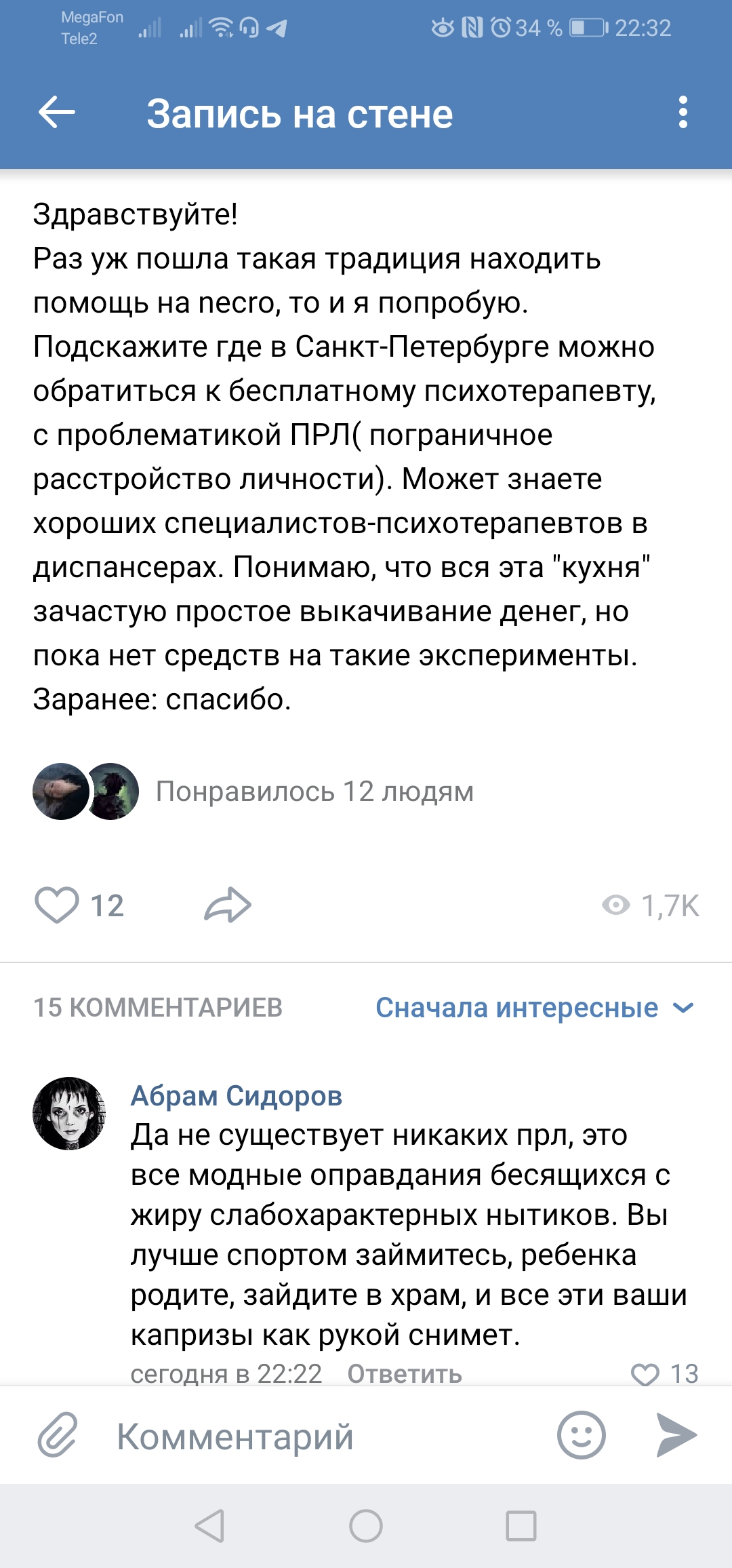Send comment with paper plane icon

click(x=676, y=1435)
